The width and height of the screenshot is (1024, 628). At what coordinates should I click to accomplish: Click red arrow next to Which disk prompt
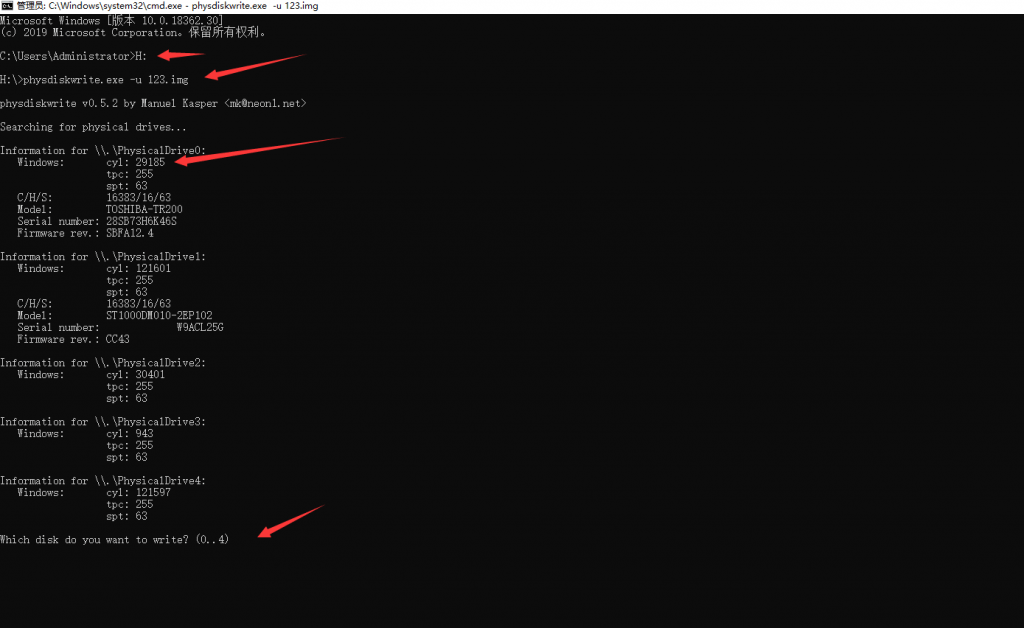(291, 520)
